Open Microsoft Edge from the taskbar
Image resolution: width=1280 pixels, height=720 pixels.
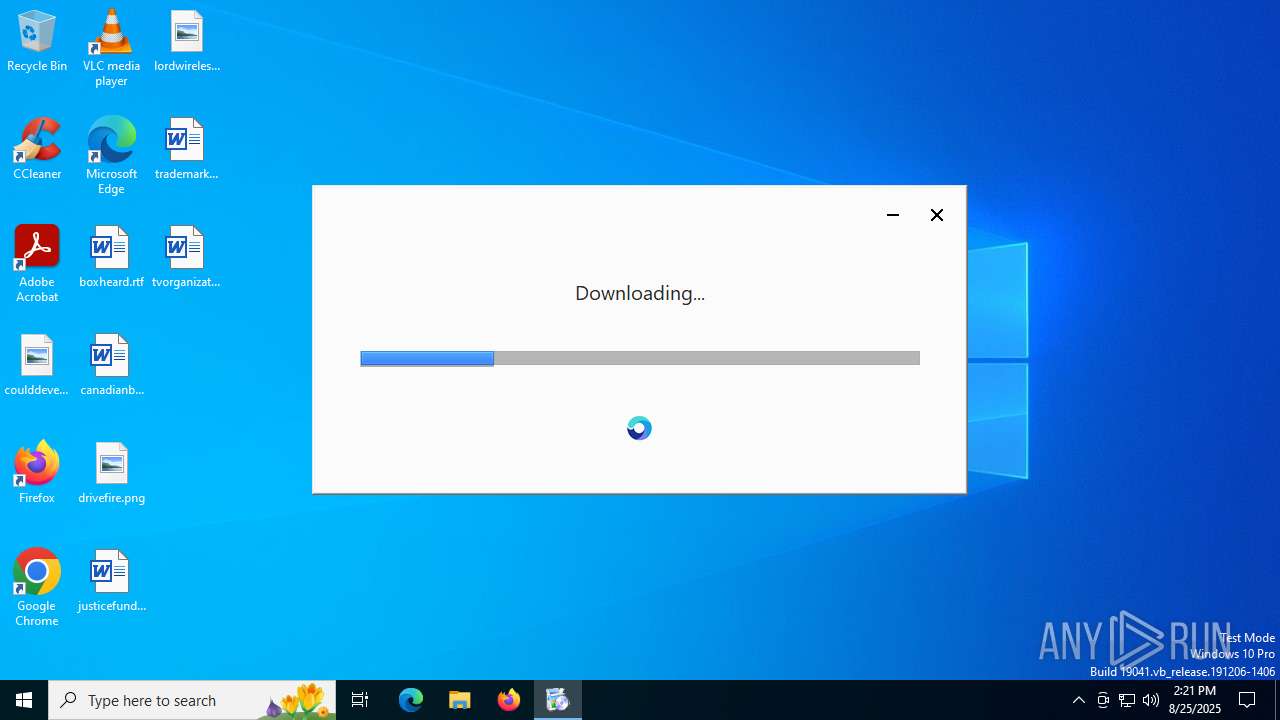(x=411, y=700)
